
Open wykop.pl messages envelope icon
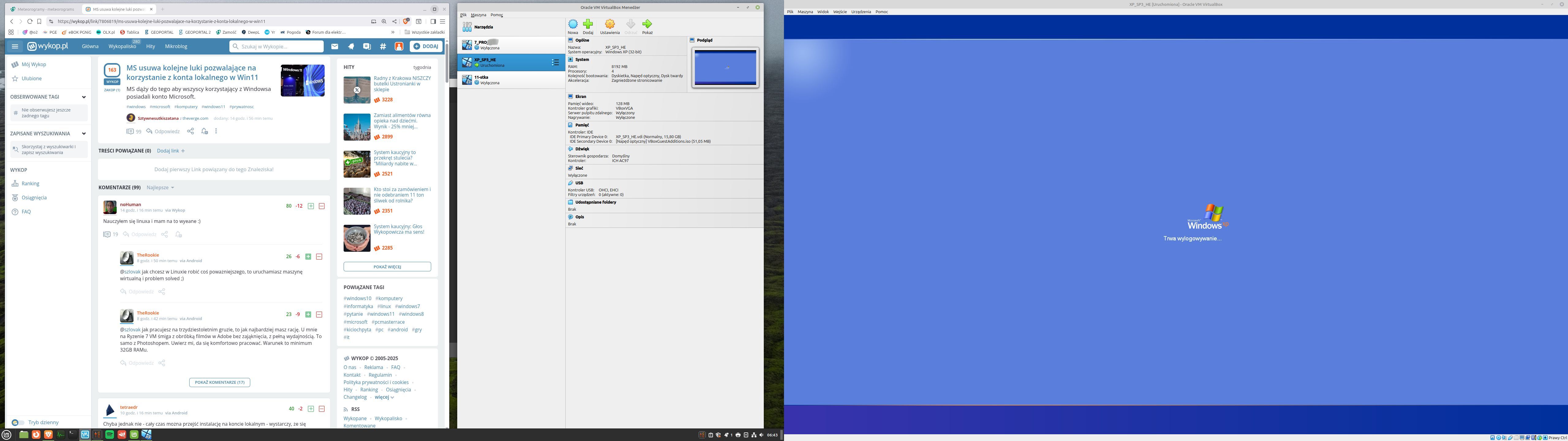(x=335, y=46)
